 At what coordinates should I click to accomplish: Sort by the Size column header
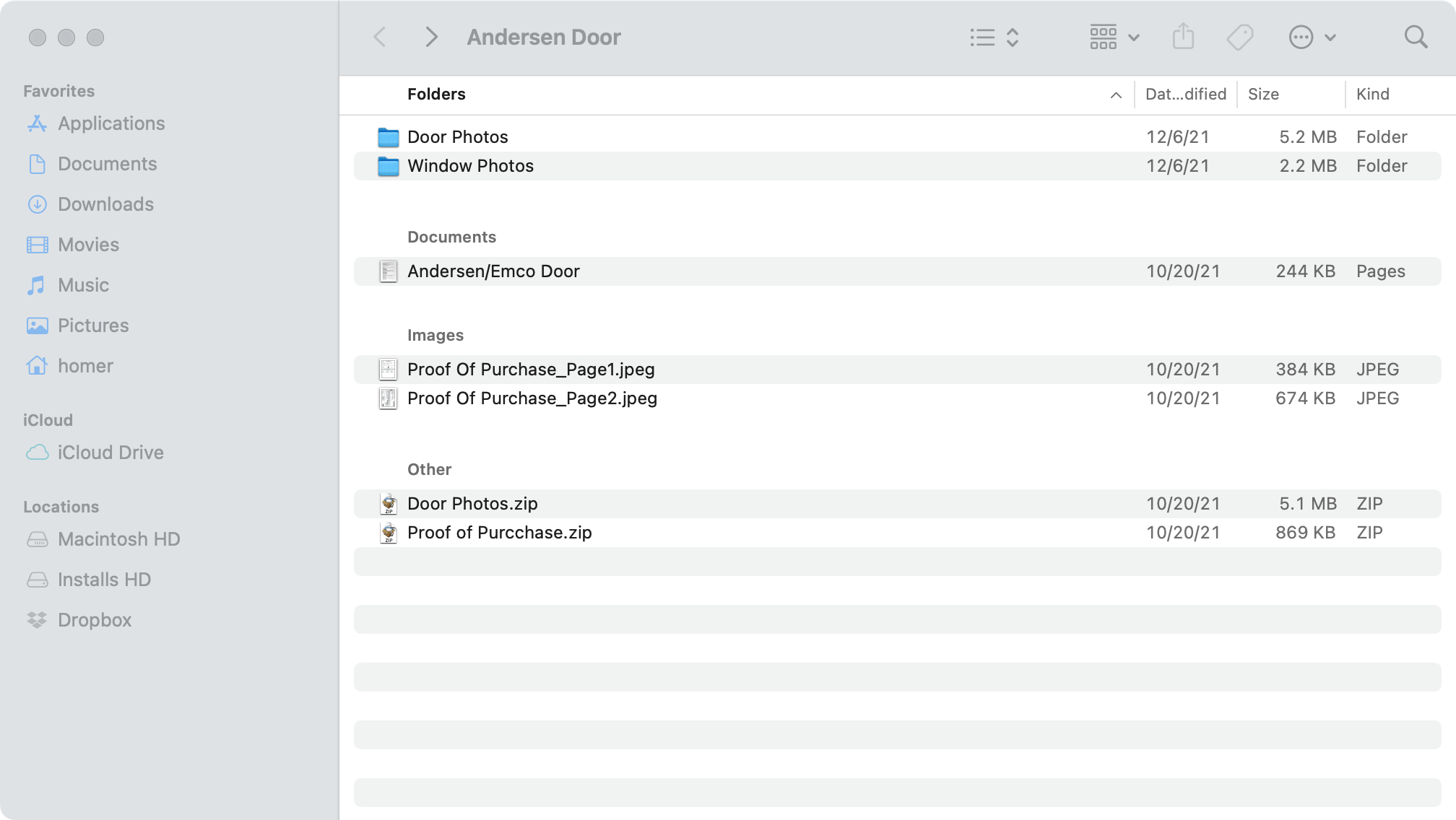pos(1263,94)
